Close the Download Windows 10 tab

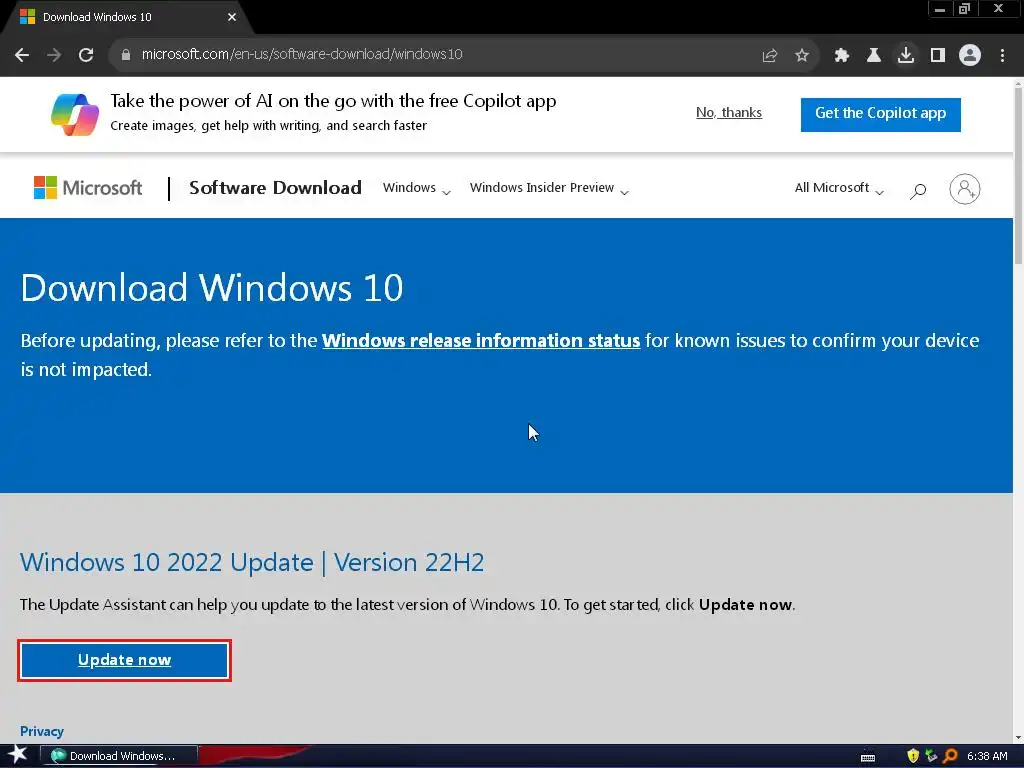[232, 17]
